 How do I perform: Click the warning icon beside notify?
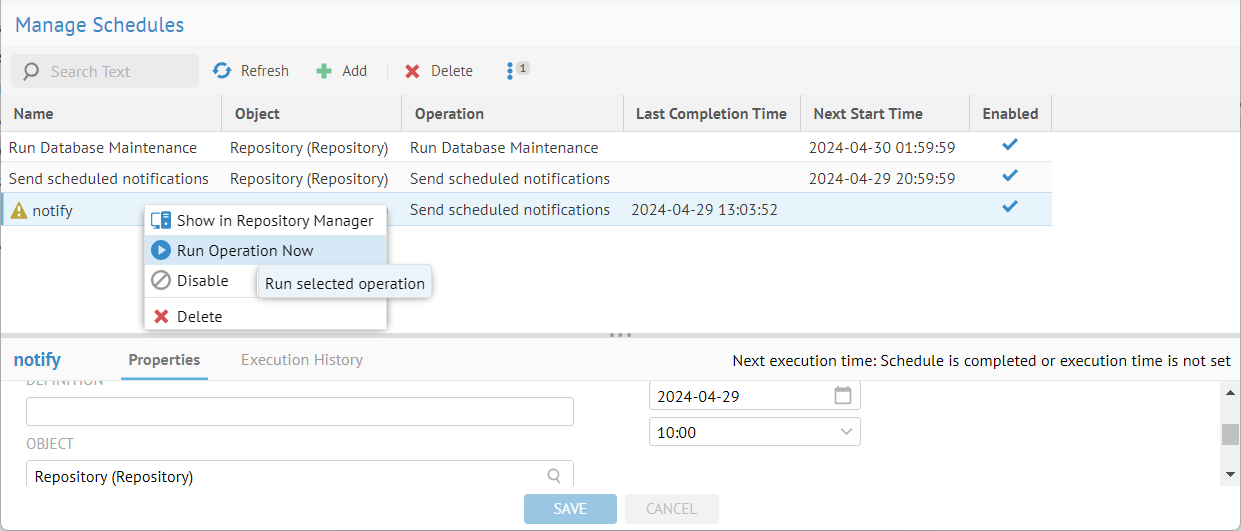pyautogui.click(x=18, y=210)
